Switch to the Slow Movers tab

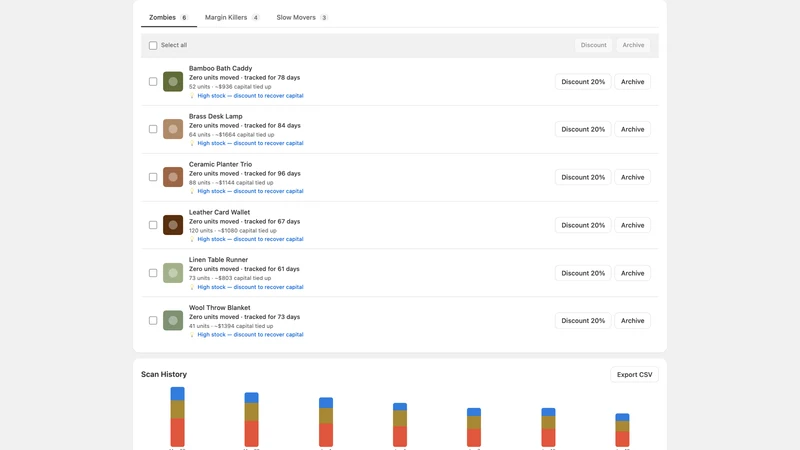tap(302, 17)
